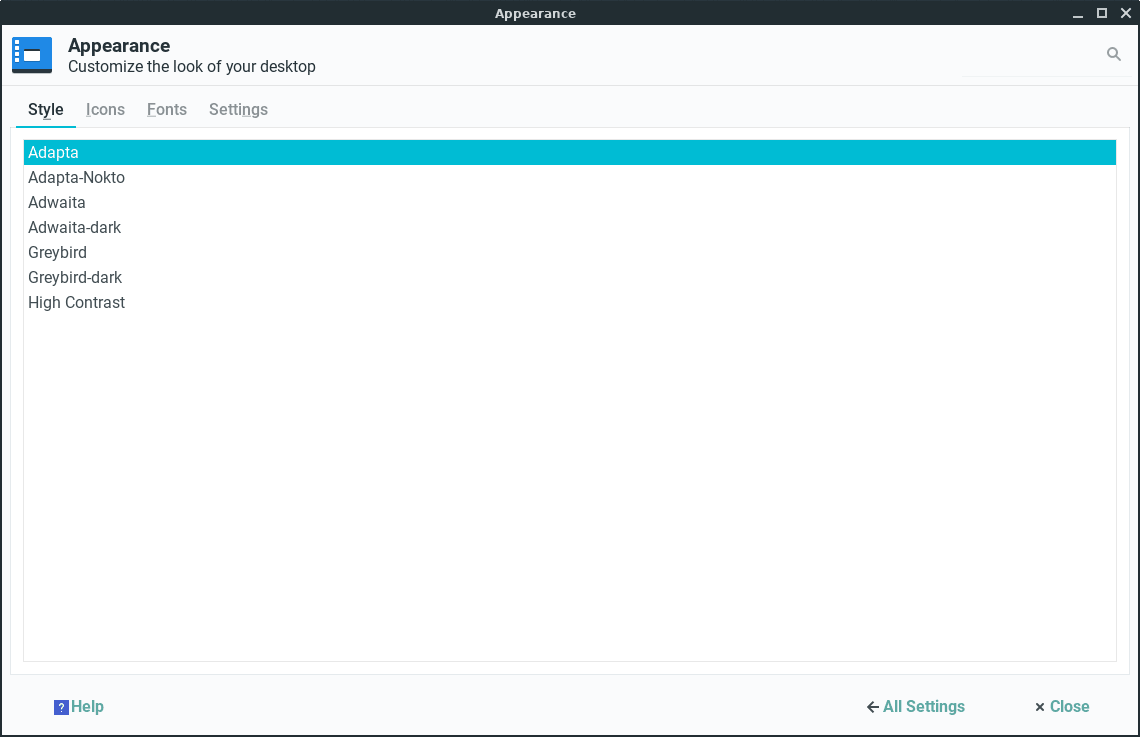Choose the Greybird theme
1140x737 pixels.
(57, 252)
